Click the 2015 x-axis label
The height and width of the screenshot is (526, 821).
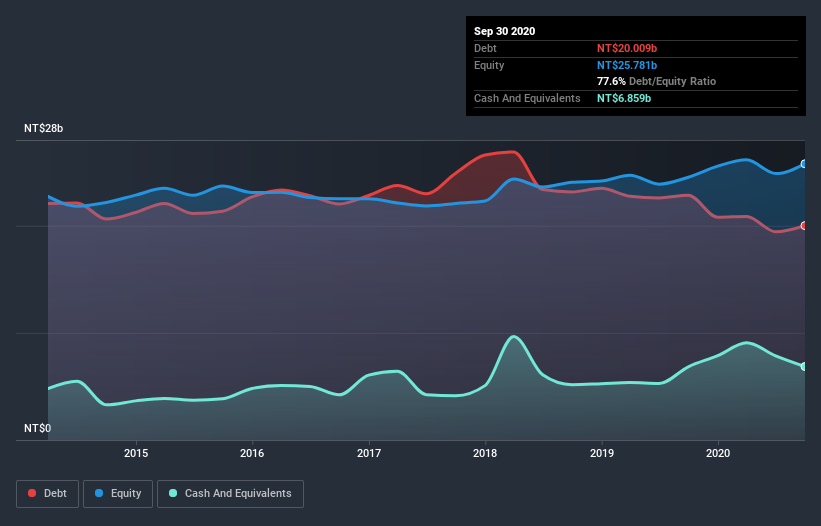(136, 453)
